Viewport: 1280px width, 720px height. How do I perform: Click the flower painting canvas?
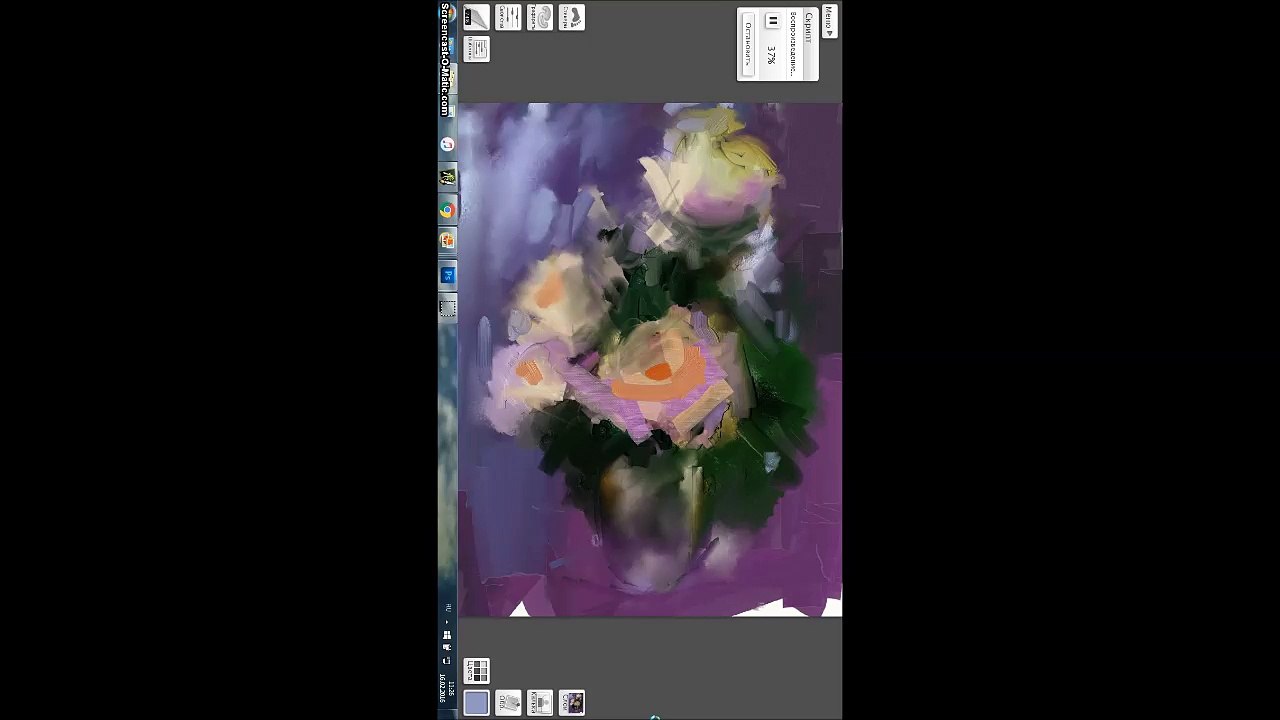pyautogui.click(x=650, y=360)
